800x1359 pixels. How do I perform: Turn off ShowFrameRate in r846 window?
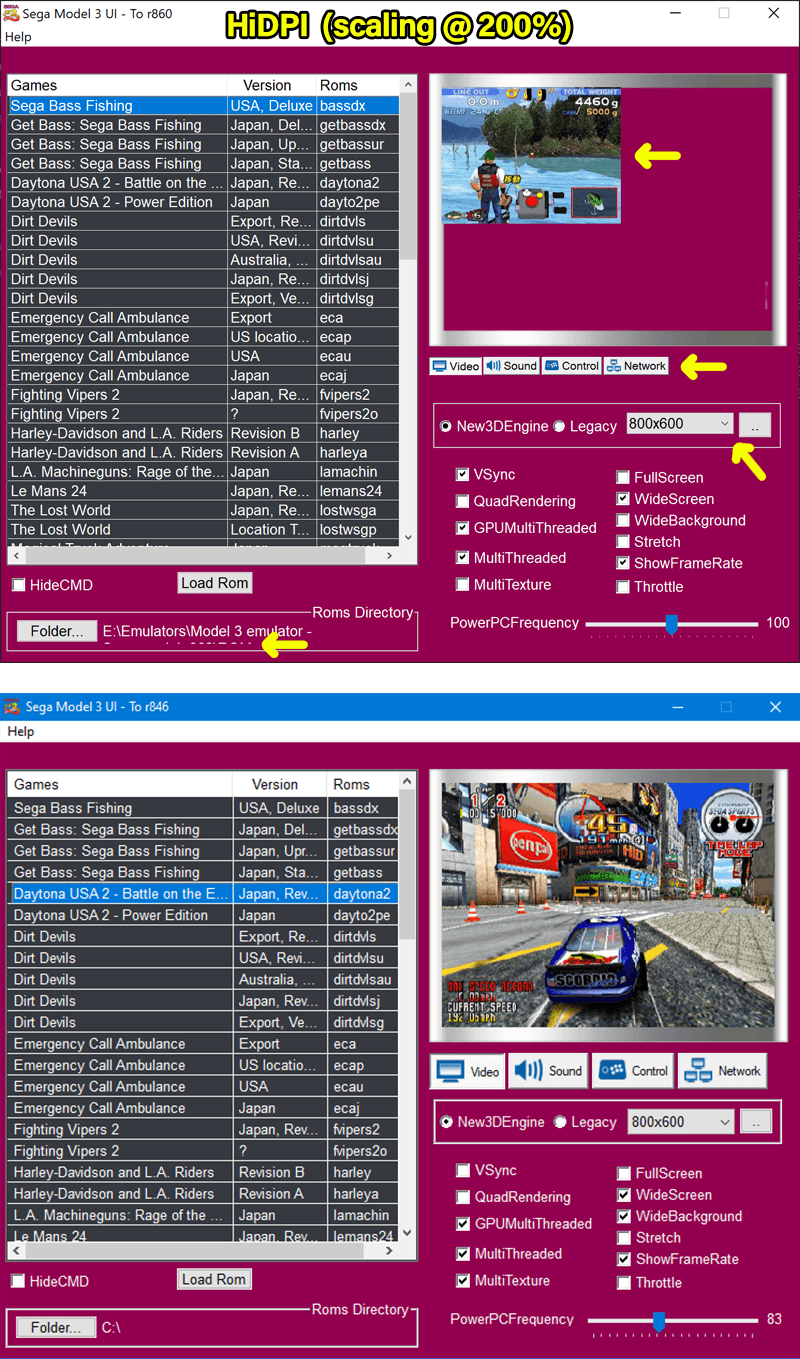click(x=624, y=1259)
